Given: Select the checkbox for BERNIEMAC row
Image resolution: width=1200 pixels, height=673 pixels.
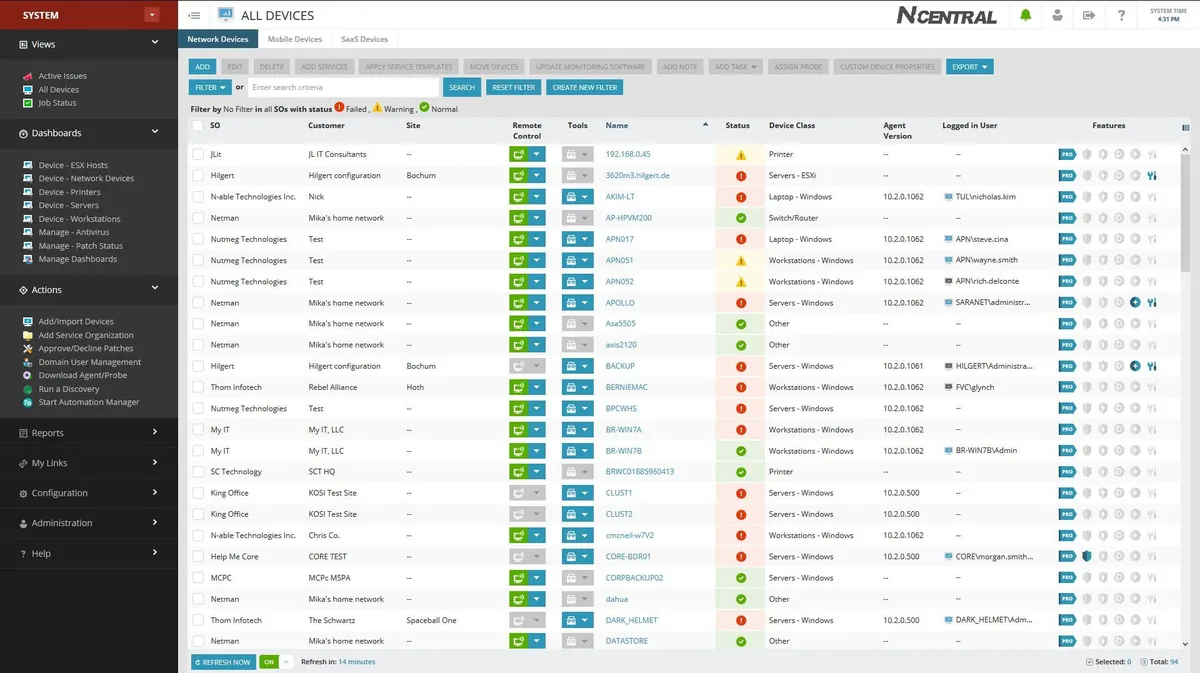Looking at the screenshot, I should (198, 387).
